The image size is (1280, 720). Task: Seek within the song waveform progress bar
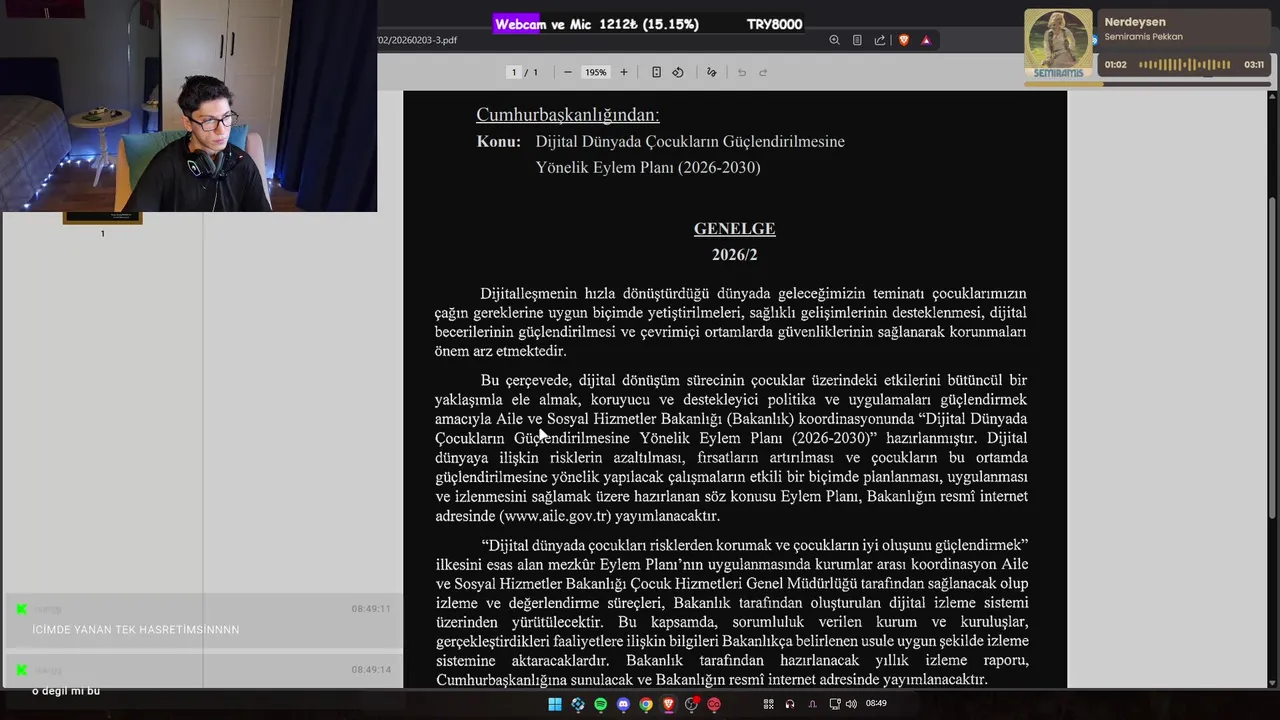click(x=1185, y=64)
